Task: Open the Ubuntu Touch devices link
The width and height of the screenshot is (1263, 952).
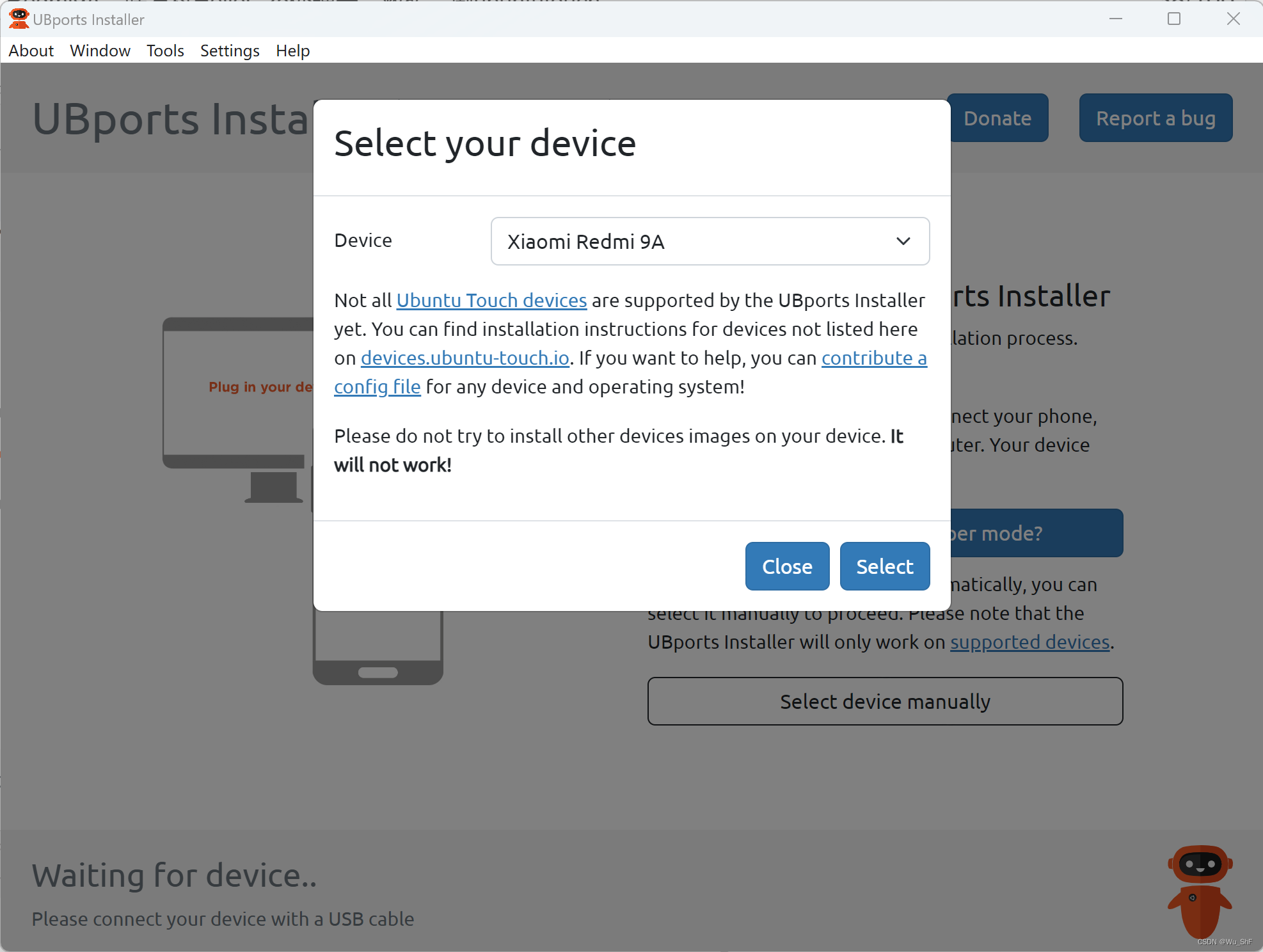Action: [x=491, y=300]
